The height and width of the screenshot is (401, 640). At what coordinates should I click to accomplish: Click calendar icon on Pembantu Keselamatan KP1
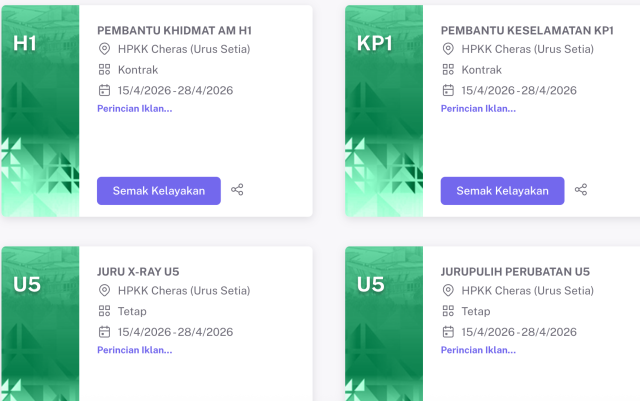click(x=448, y=90)
